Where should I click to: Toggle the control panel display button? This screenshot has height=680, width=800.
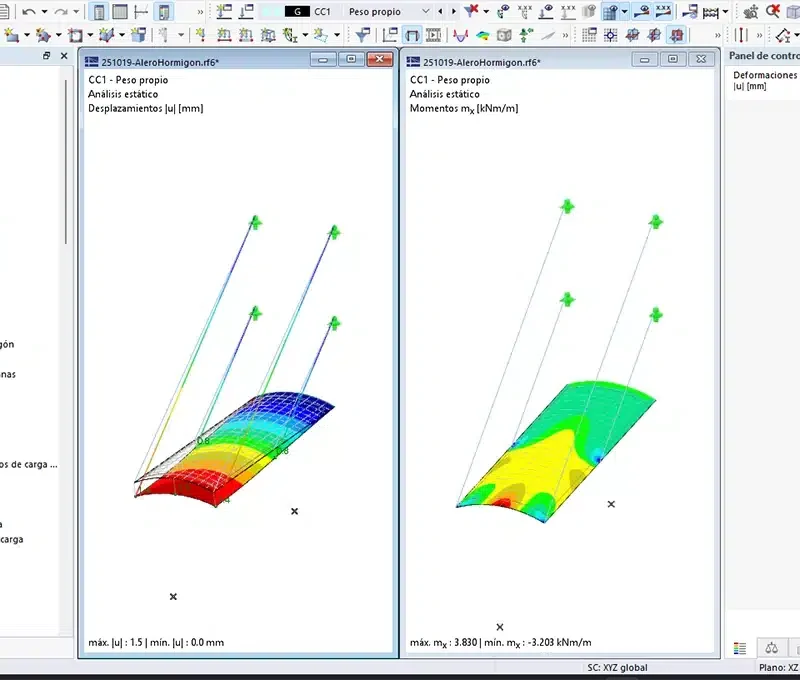click(163, 11)
